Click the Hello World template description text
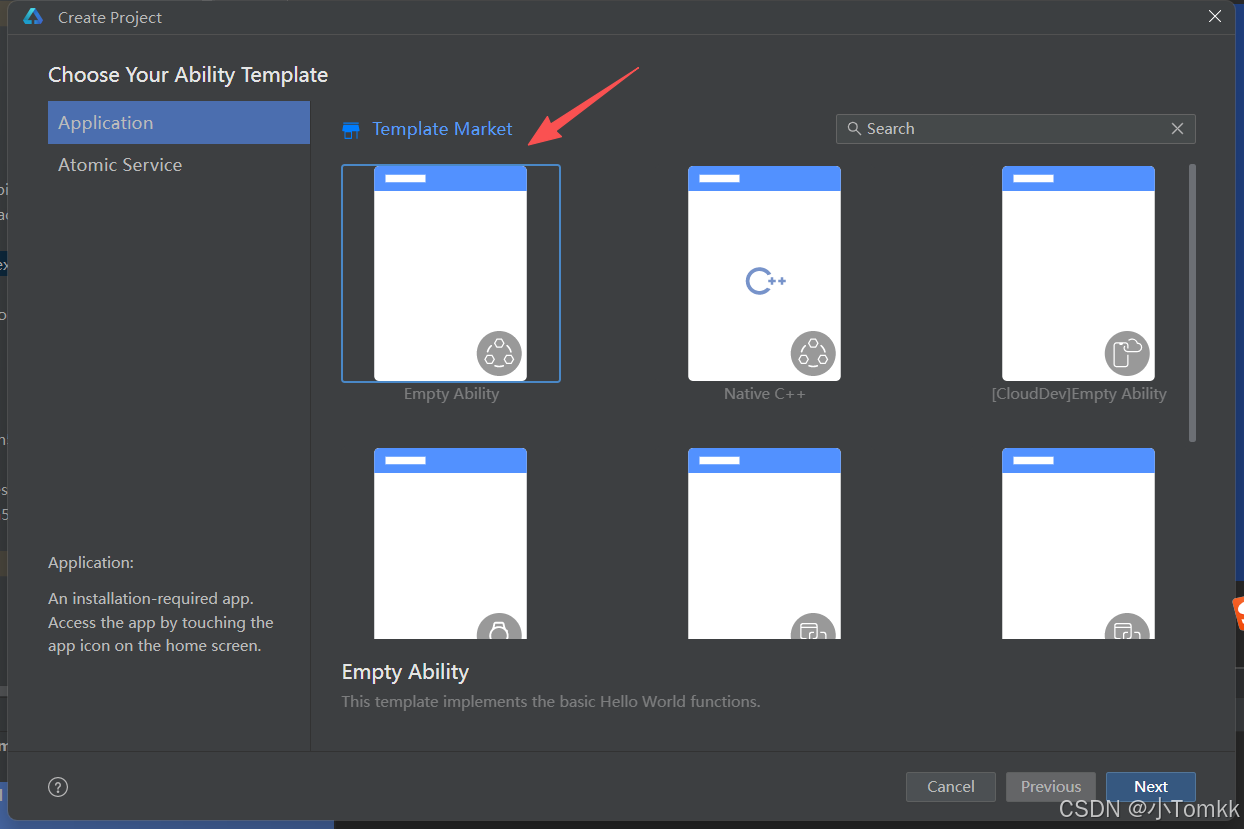The height and width of the screenshot is (829, 1244). coord(551,702)
